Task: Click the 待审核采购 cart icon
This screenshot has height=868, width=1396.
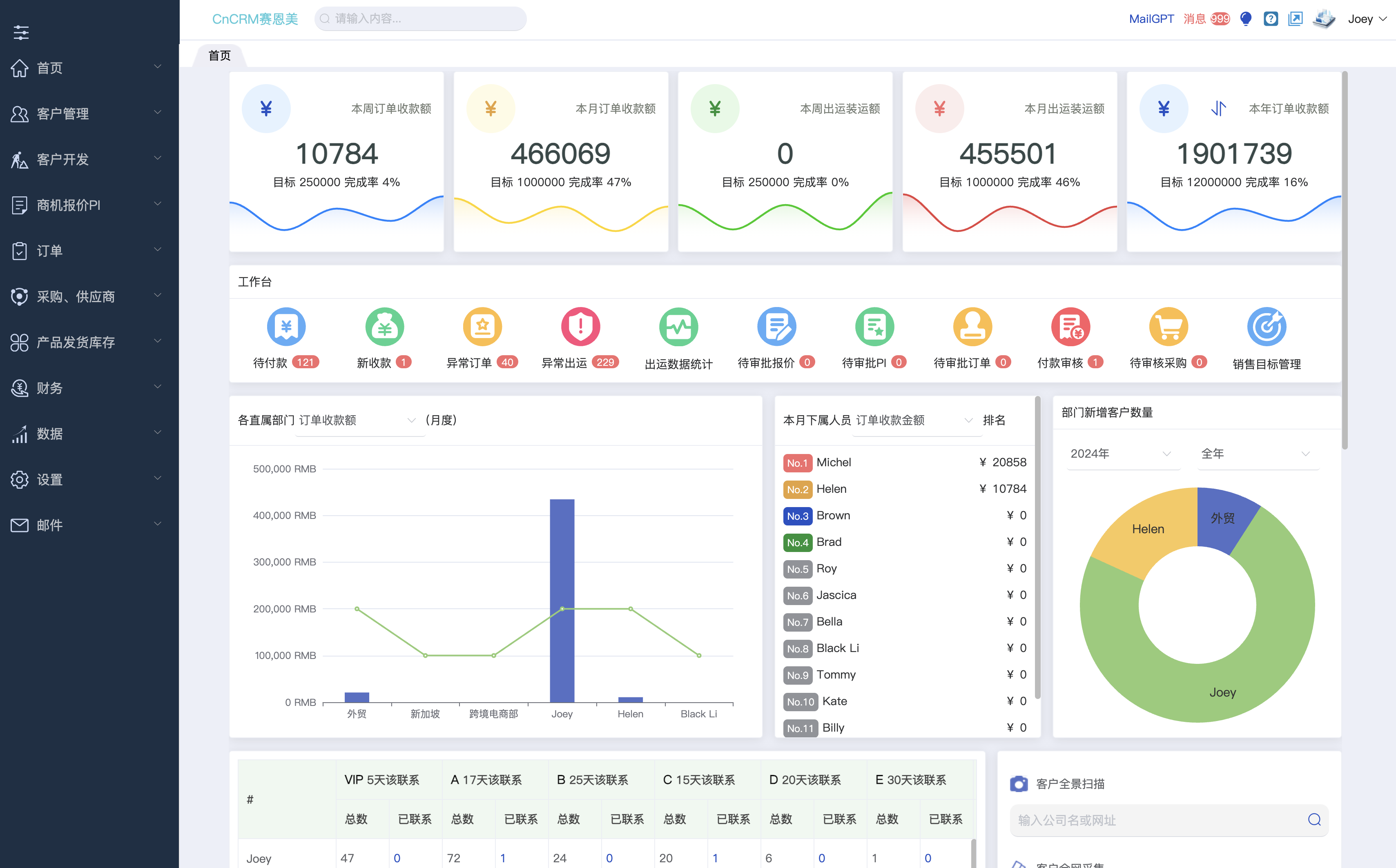Action: [x=1168, y=327]
